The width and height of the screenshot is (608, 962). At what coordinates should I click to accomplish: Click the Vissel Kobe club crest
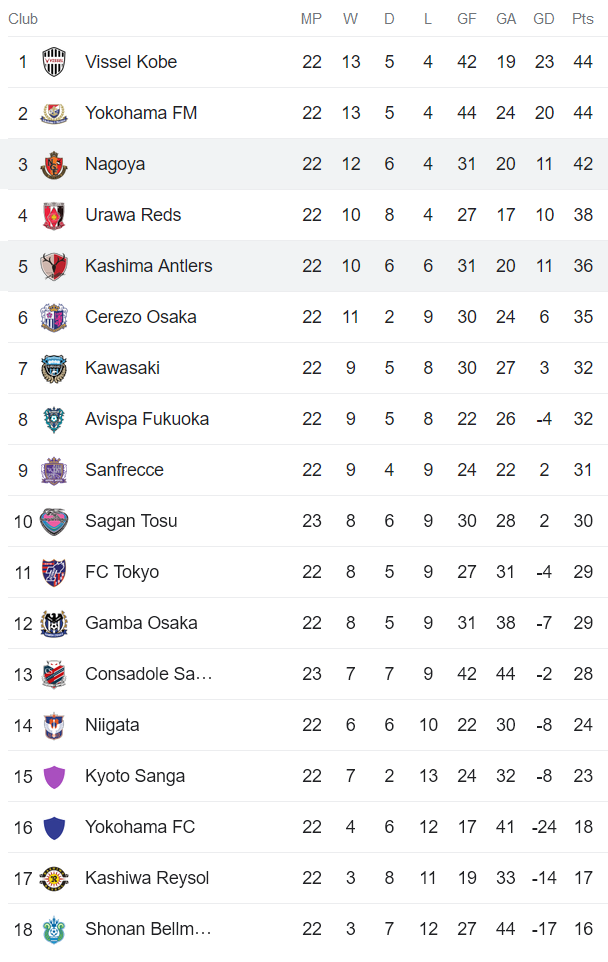[52, 62]
